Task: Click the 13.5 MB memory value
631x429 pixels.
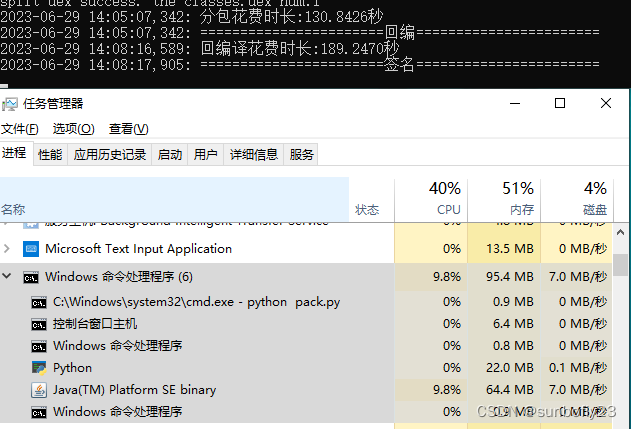Action: click(510, 249)
